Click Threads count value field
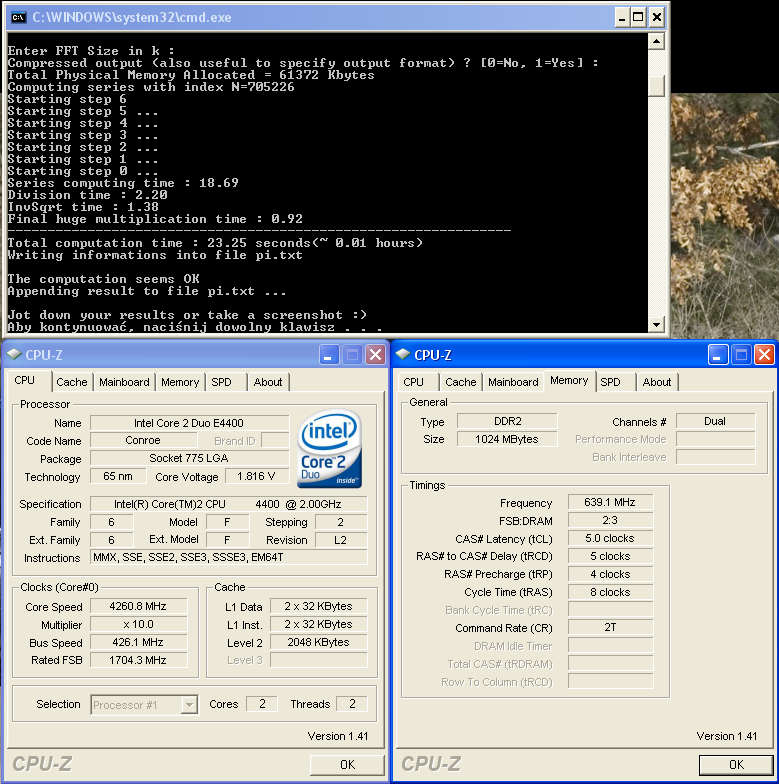The width and height of the screenshot is (779, 784). [352, 704]
